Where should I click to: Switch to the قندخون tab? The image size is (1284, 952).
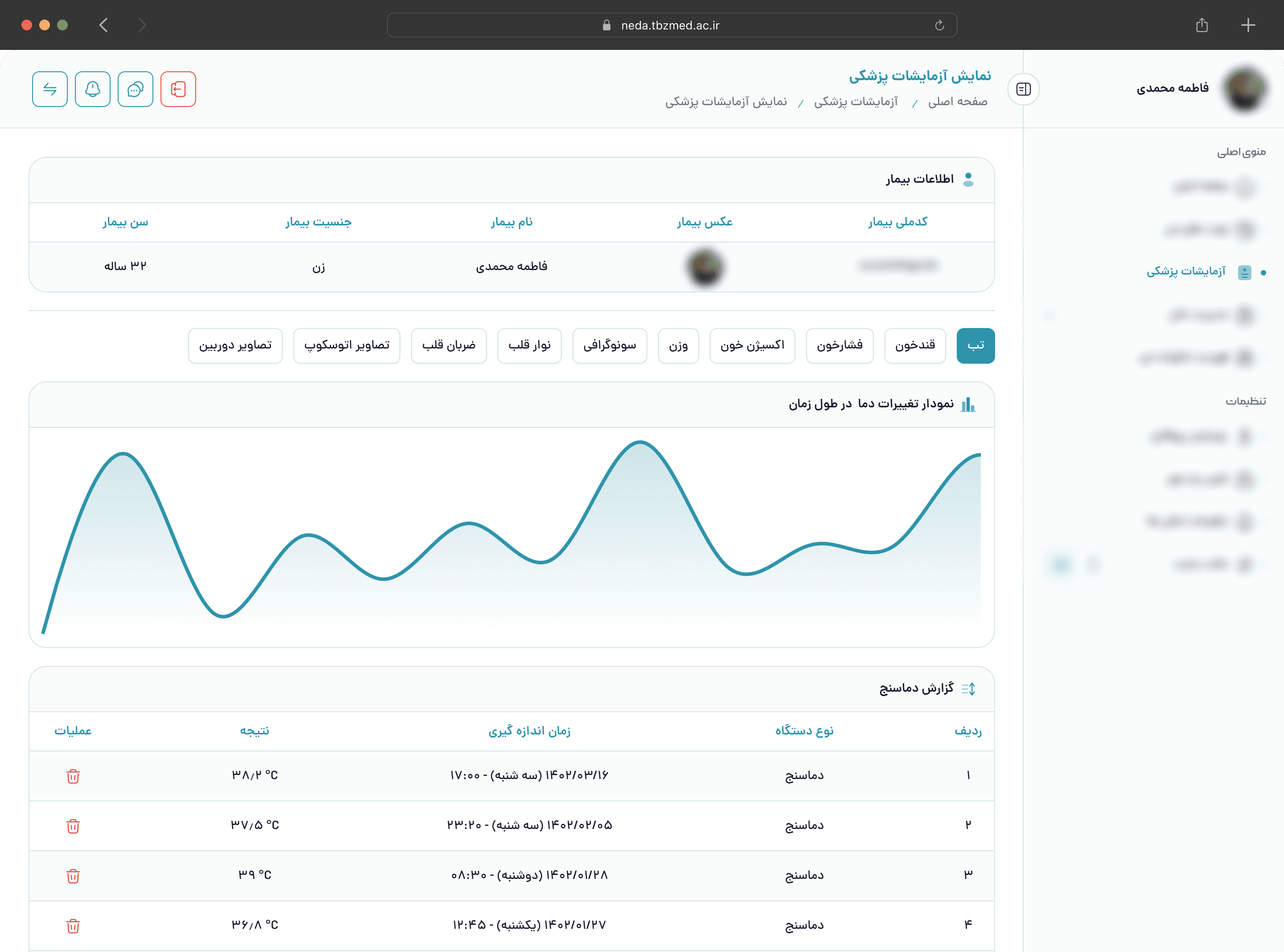click(x=914, y=346)
